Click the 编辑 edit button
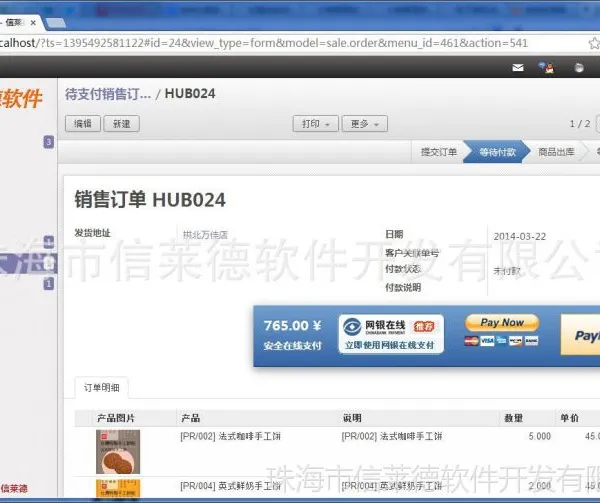 (x=83, y=124)
